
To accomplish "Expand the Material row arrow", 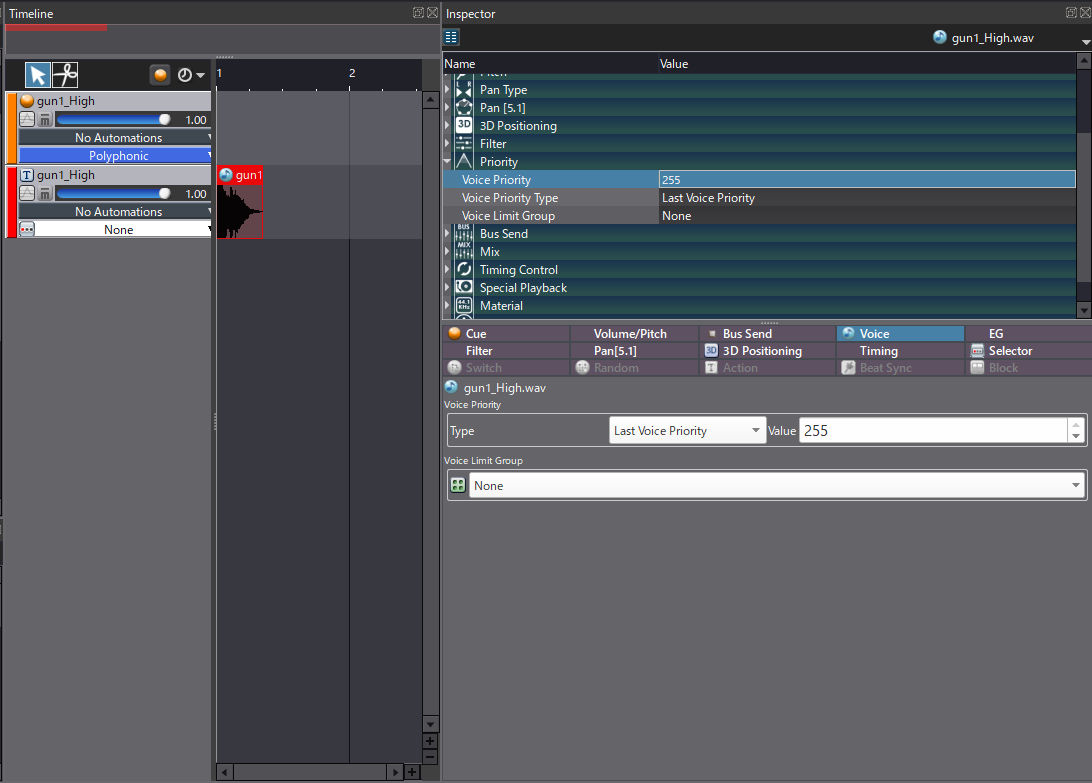I will coord(448,305).
